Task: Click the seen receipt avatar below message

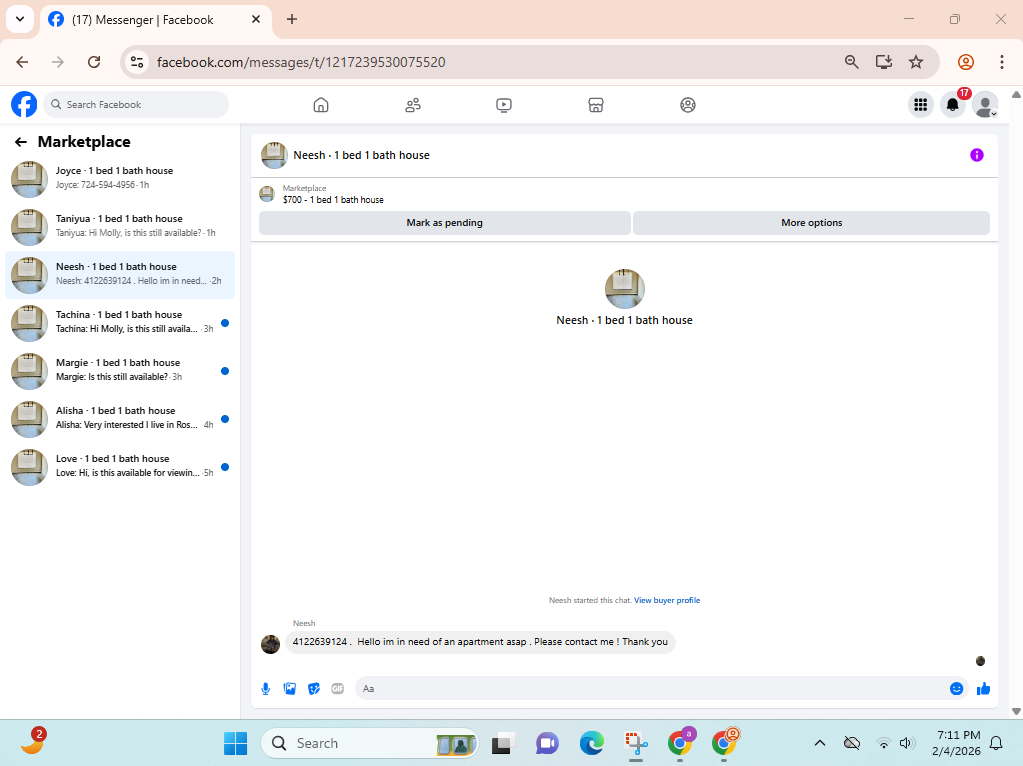Action: 980,661
